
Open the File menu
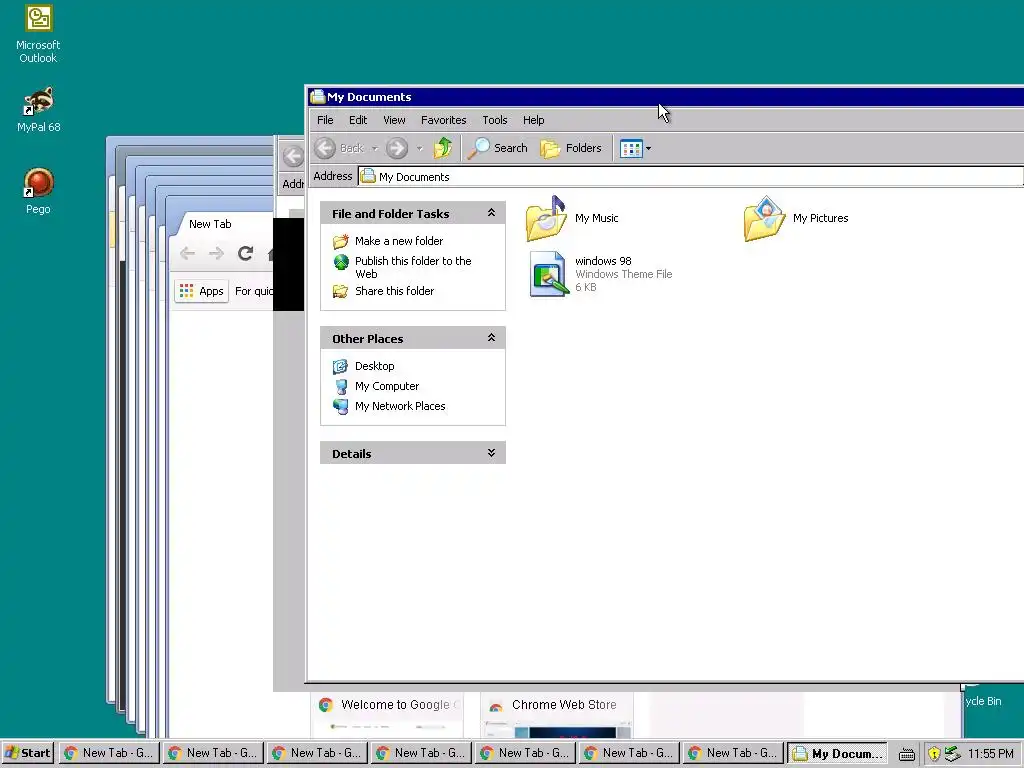325,120
